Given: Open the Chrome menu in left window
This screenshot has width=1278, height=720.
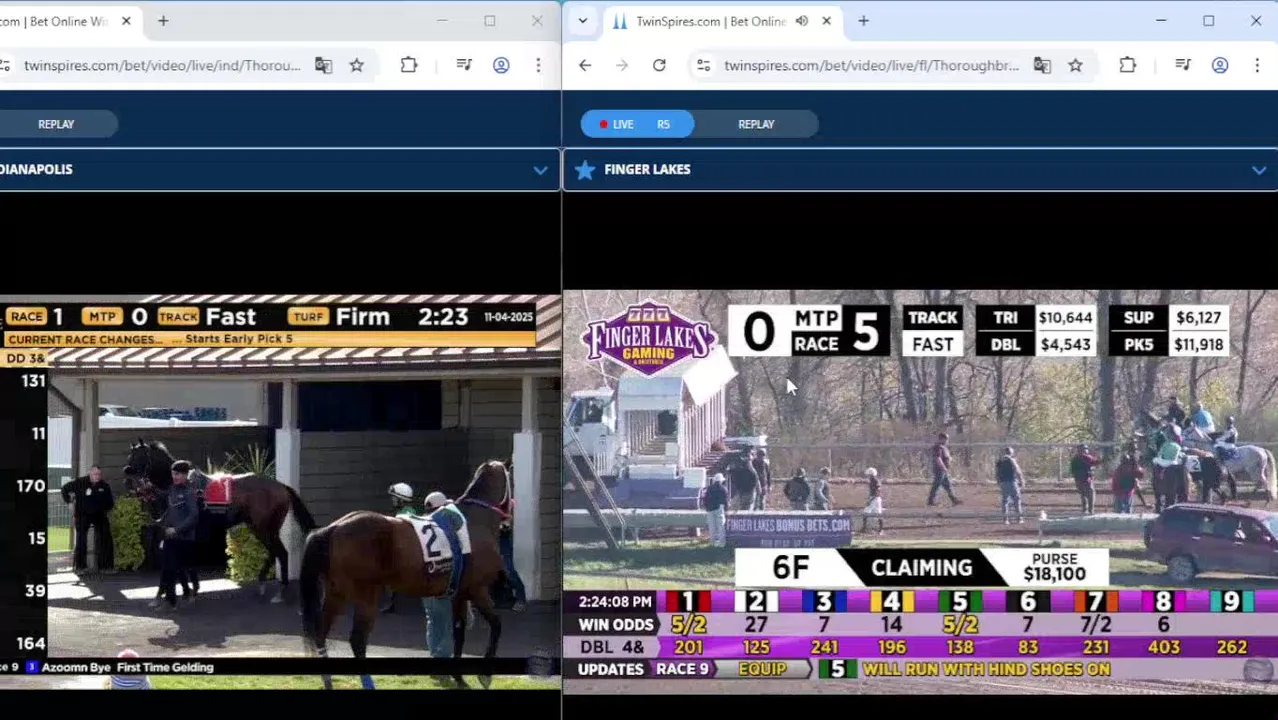Looking at the screenshot, I should click(538, 65).
